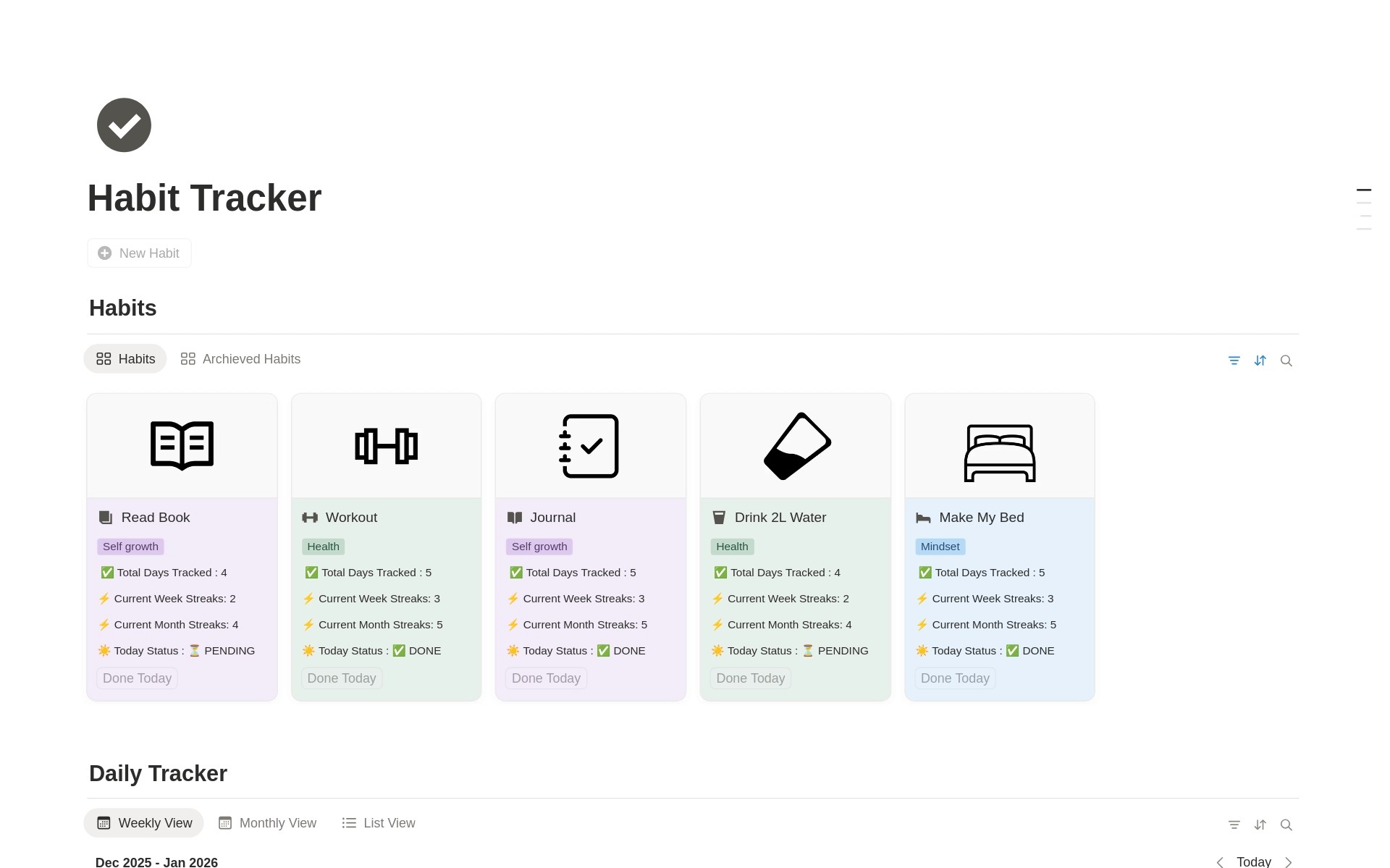This screenshot has width=1390, height=868.
Task: Mark Drink 2L Water as done today
Action: pyautogui.click(x=750, y=678)
